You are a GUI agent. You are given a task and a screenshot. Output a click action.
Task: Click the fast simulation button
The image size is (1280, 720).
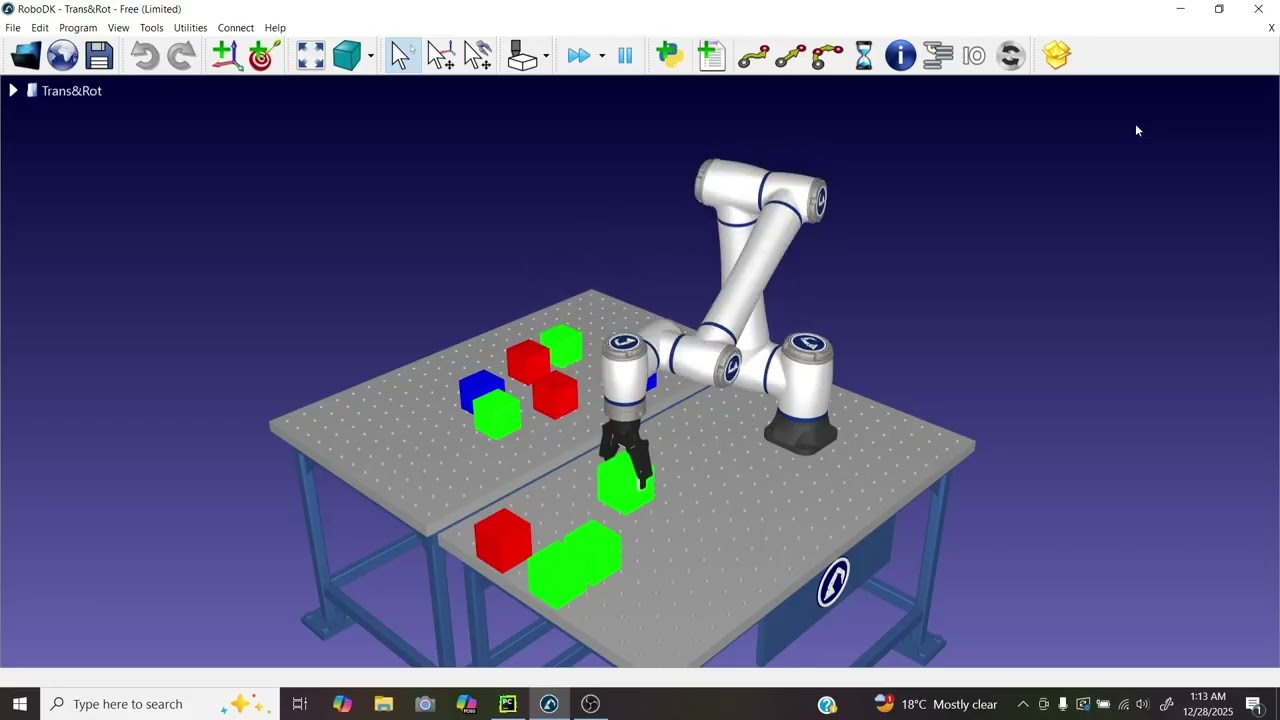(578, 56)
